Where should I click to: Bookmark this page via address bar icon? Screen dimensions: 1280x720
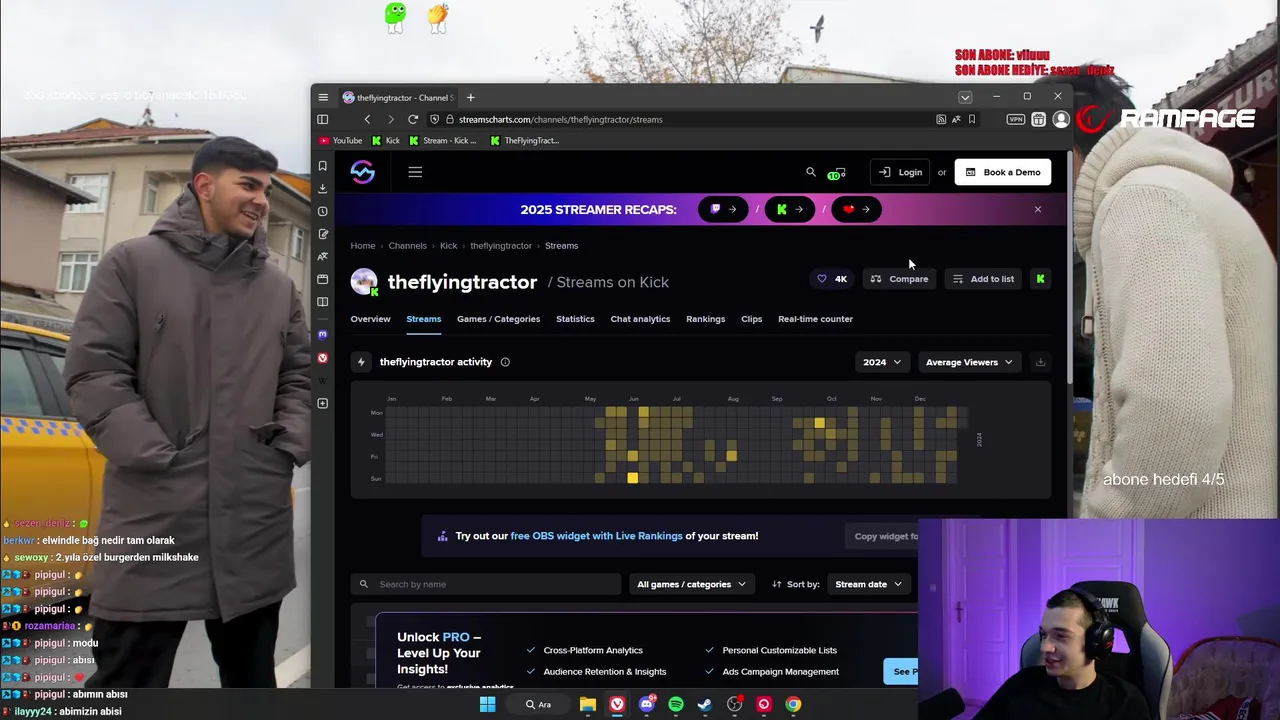click(971, 119)
